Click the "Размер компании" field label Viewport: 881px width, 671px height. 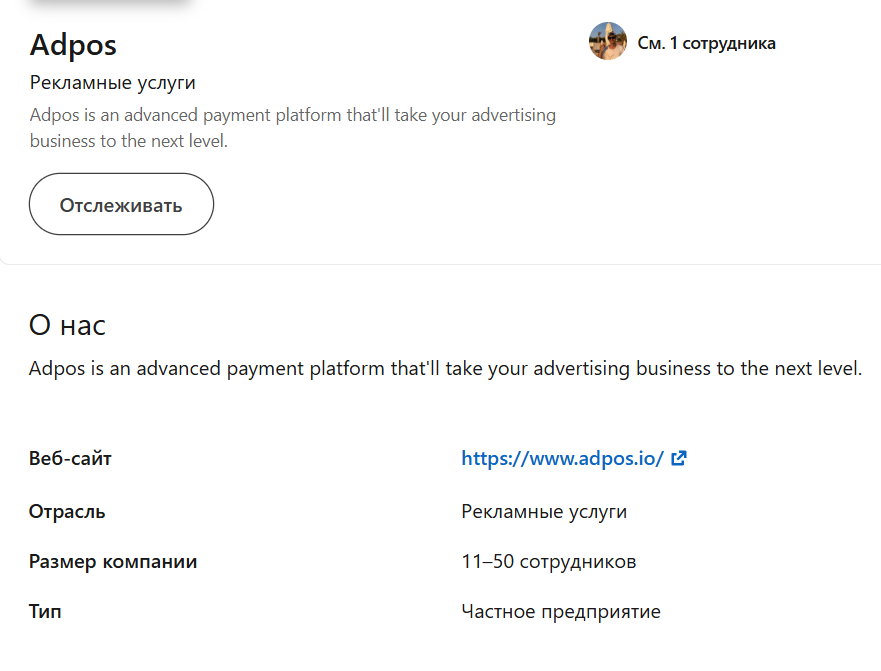pos(113,562)
